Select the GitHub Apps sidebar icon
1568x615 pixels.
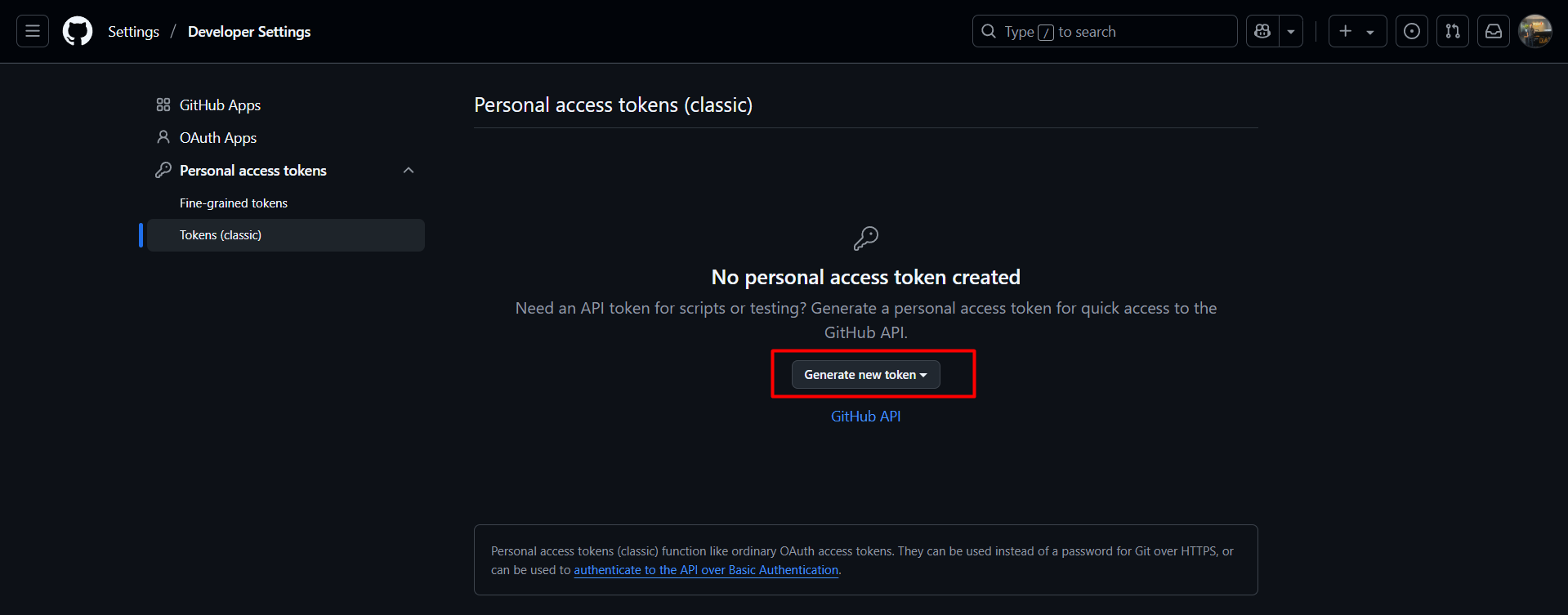pos(163,105)
